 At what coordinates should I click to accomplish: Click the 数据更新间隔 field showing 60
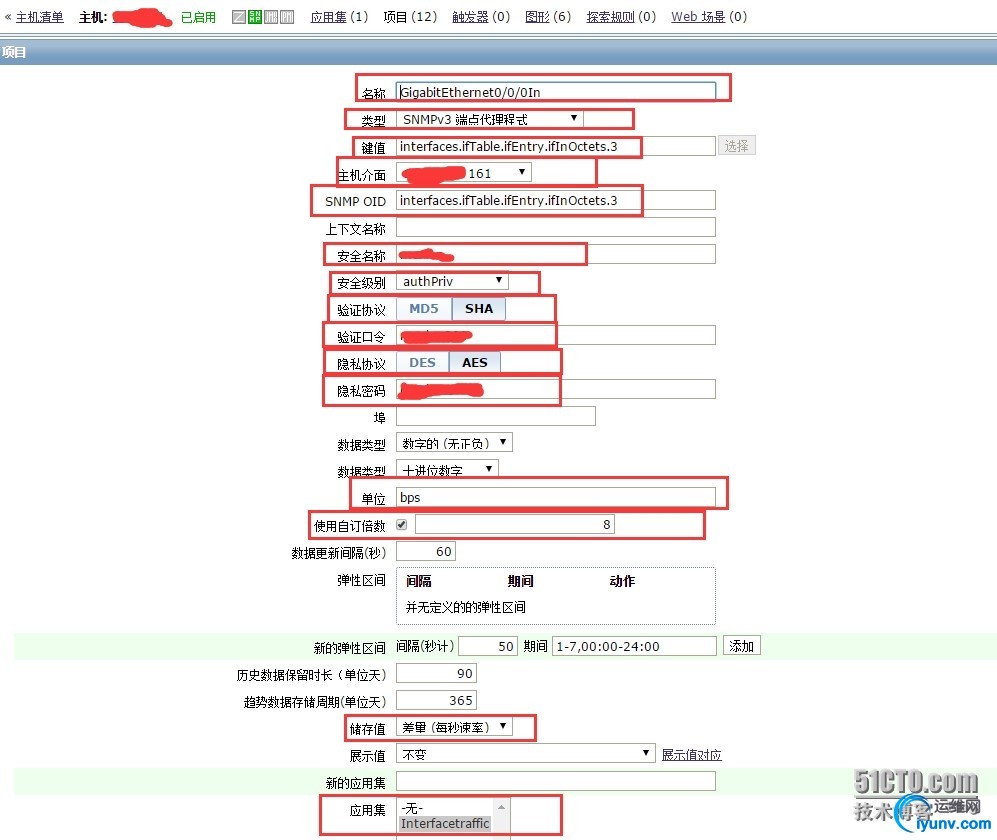(425, 551)
